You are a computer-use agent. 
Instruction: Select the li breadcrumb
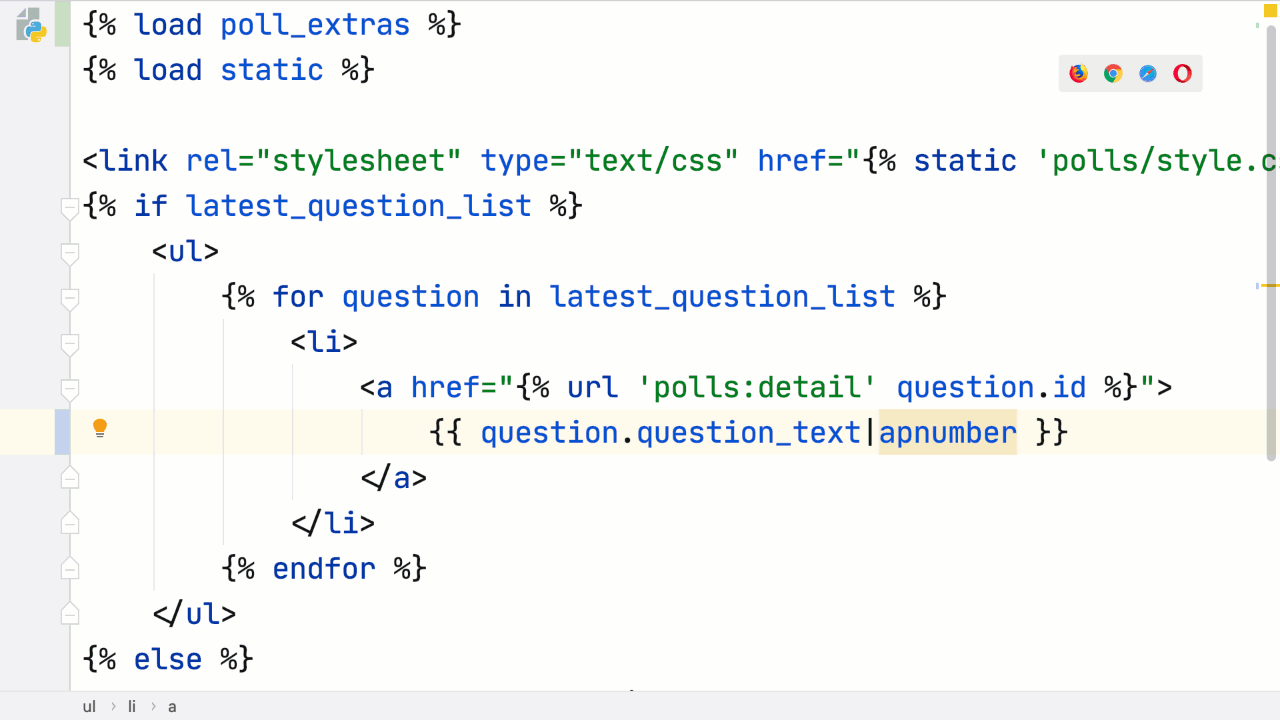pyautogui.click(x=132, y=706)
